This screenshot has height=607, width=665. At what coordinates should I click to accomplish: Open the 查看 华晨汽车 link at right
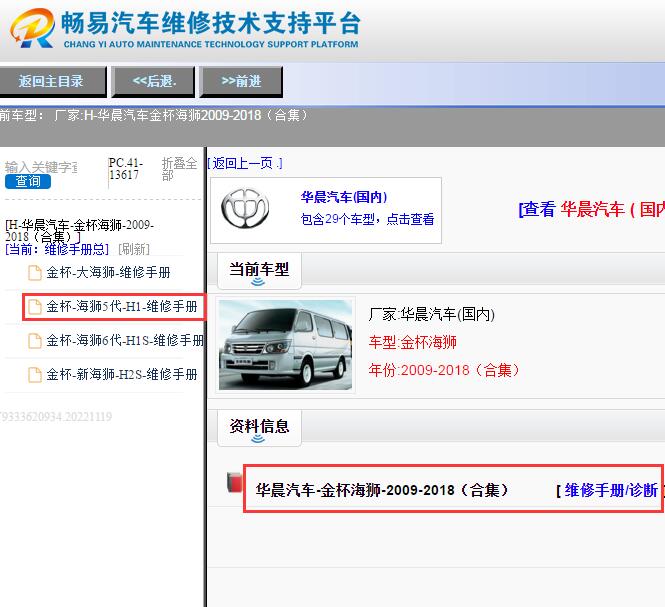click(592, 209)
